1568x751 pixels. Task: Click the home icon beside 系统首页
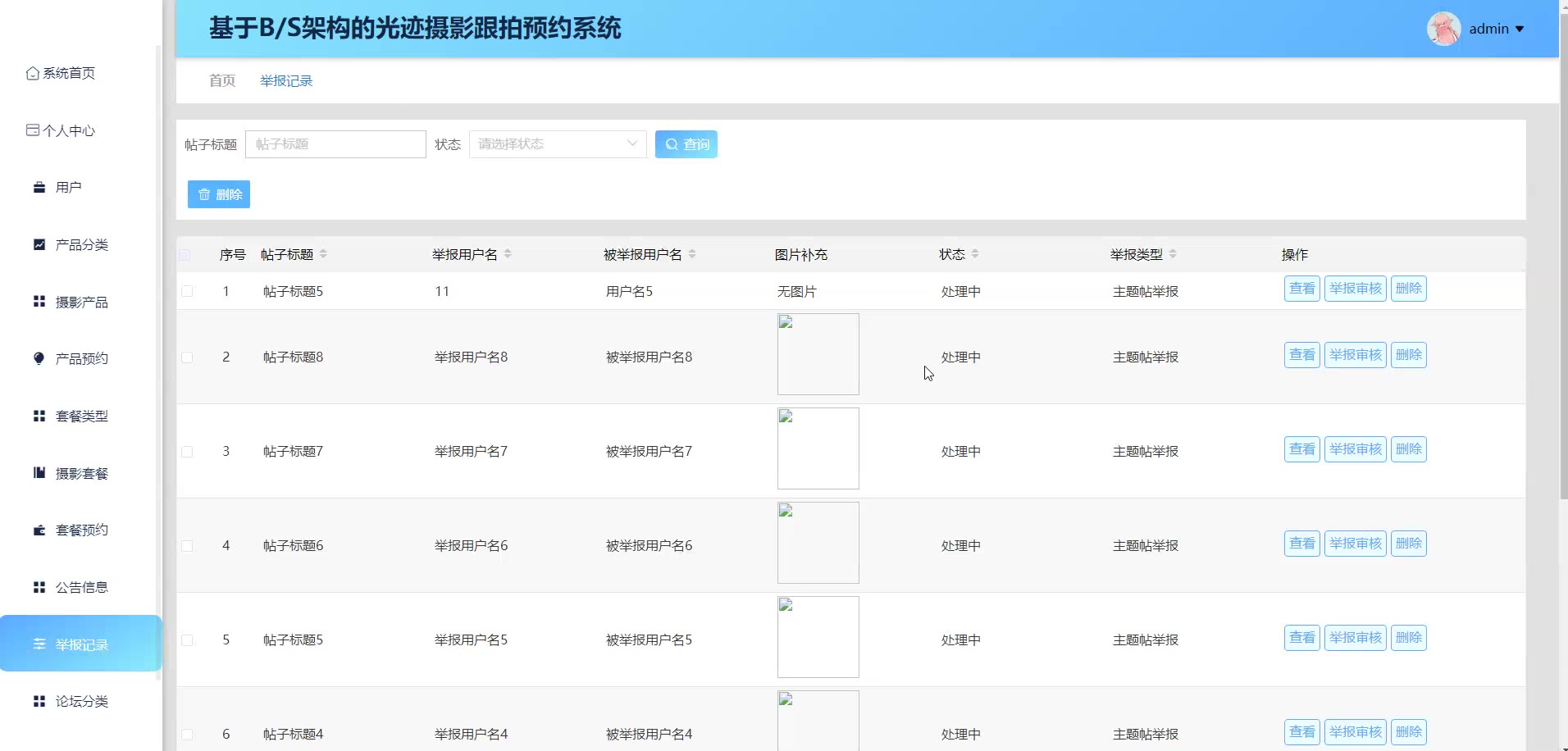click(x=33, y=74)
